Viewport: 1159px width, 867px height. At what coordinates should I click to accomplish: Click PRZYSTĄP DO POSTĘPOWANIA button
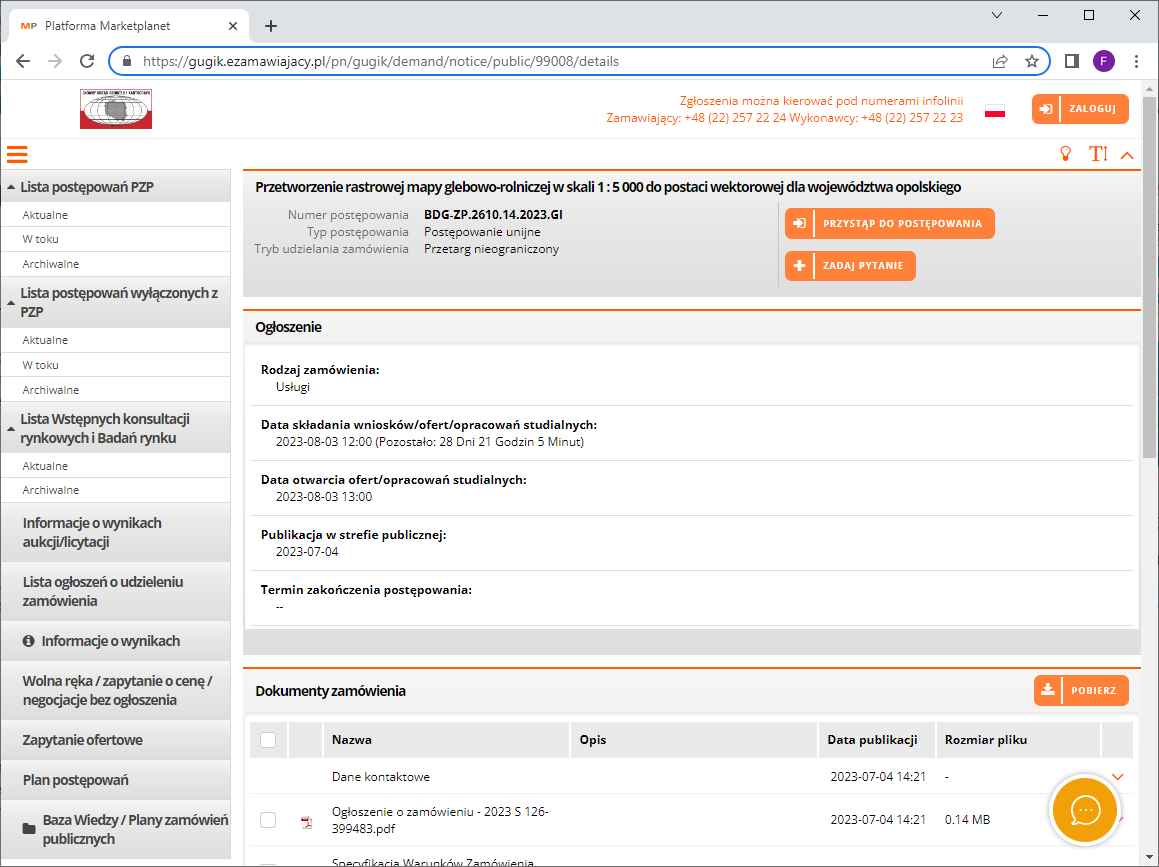coord(889,224)
